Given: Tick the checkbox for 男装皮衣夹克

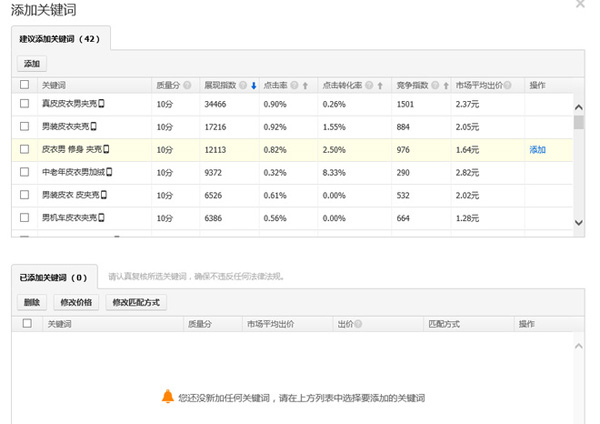Looking at the screenshot, I should tap(25, 127).
